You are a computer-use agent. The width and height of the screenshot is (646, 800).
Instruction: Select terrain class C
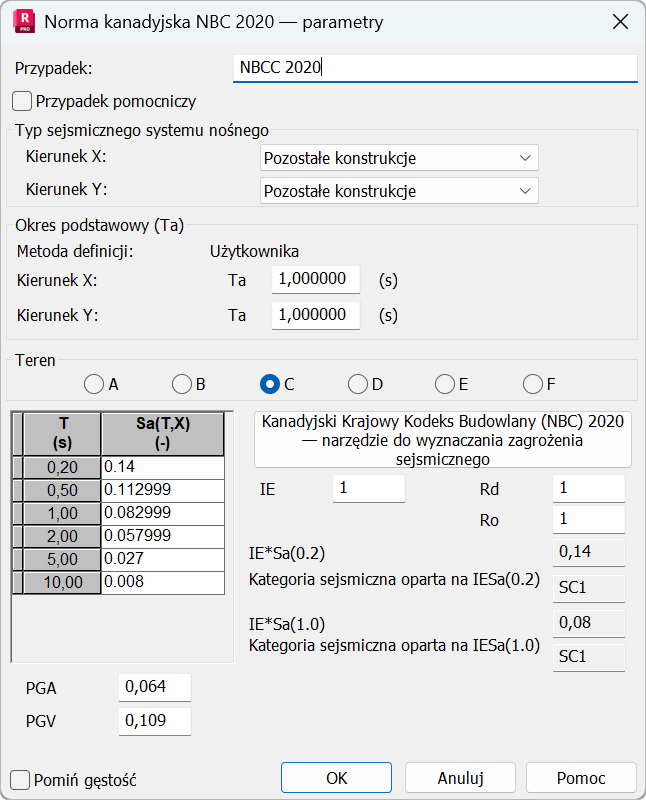(x=270, y=384)
